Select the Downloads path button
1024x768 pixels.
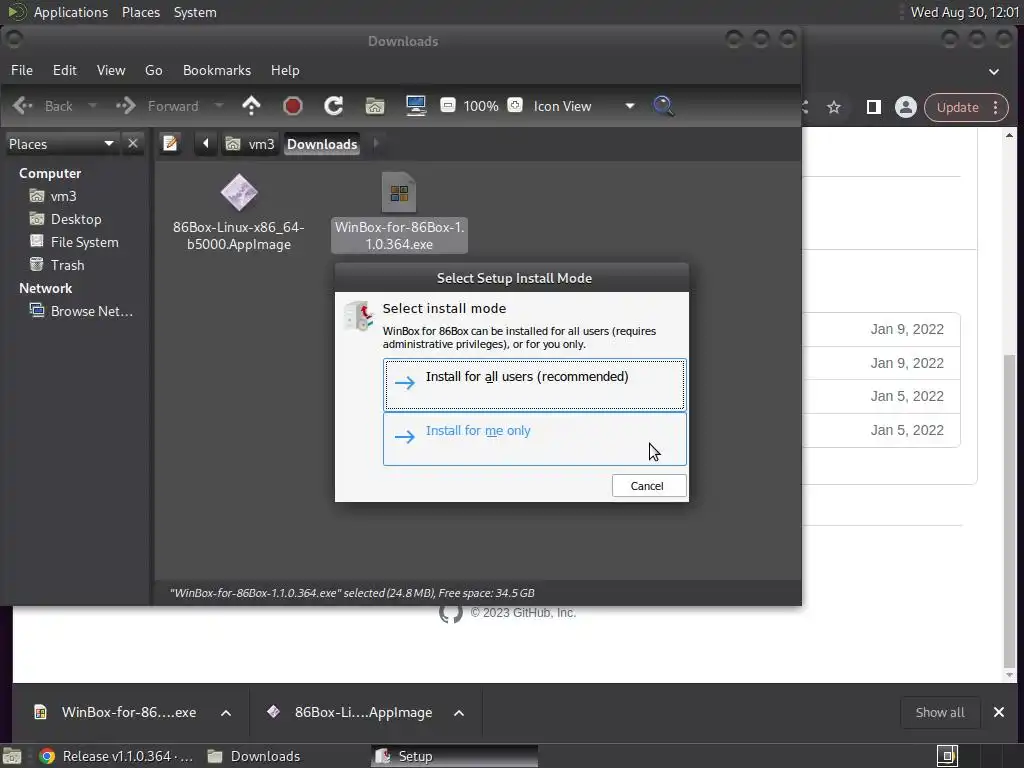click(322, 144)
